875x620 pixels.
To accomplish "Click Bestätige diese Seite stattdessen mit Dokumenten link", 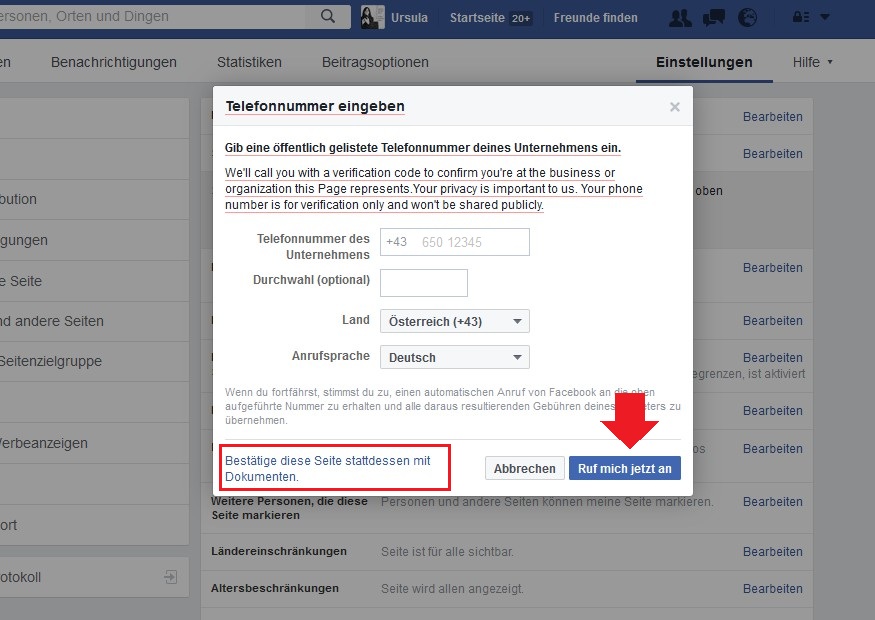I will [x=328, y=468].
